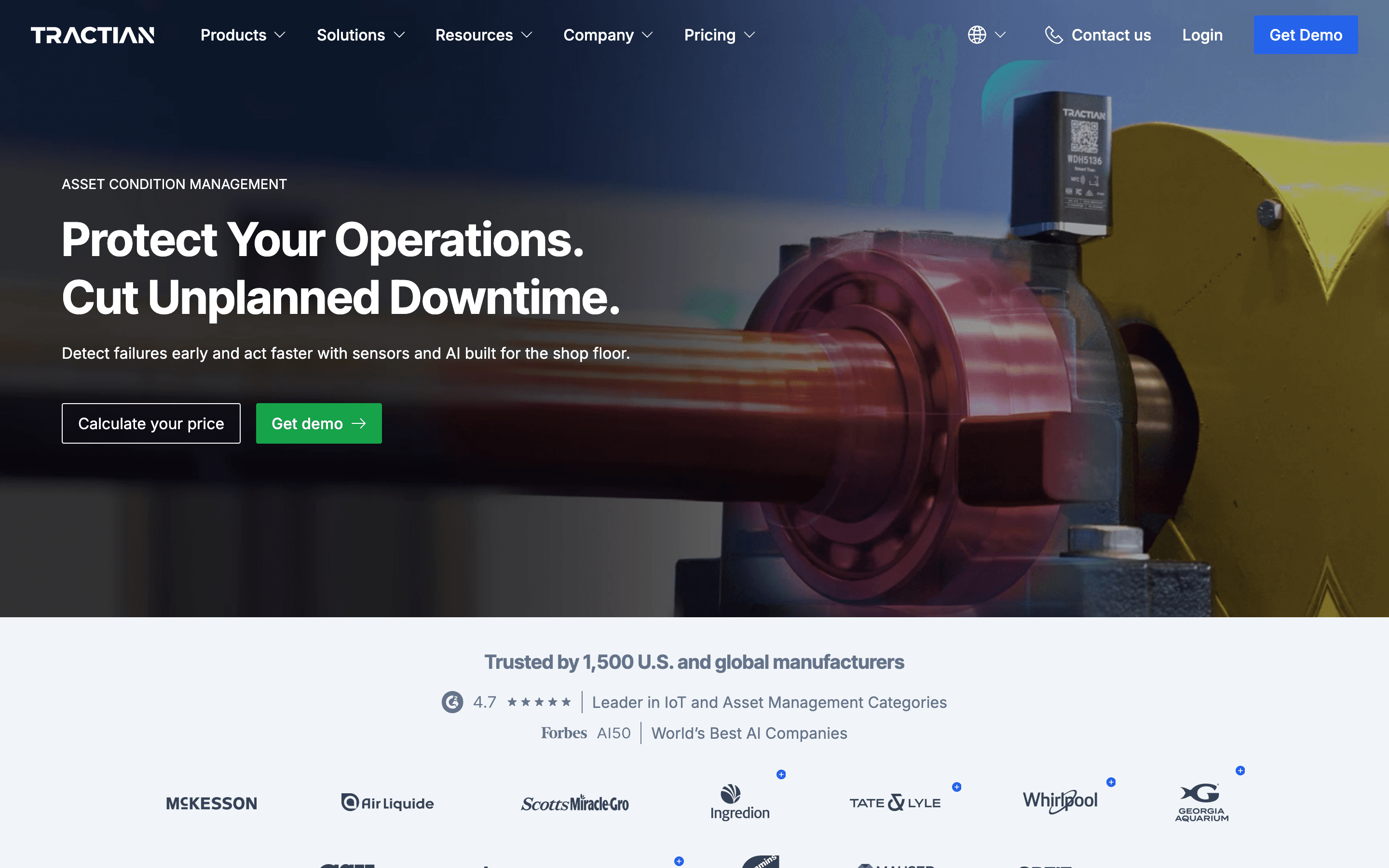The image size is (1389, 868).
Task: Click the five-star rating graphic
Action: tap(539, 702)
